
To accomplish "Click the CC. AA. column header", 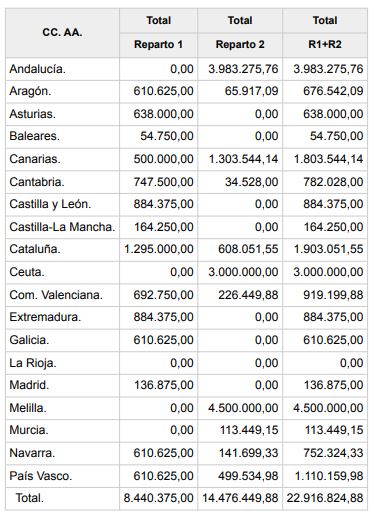I will tap(62, 33).
